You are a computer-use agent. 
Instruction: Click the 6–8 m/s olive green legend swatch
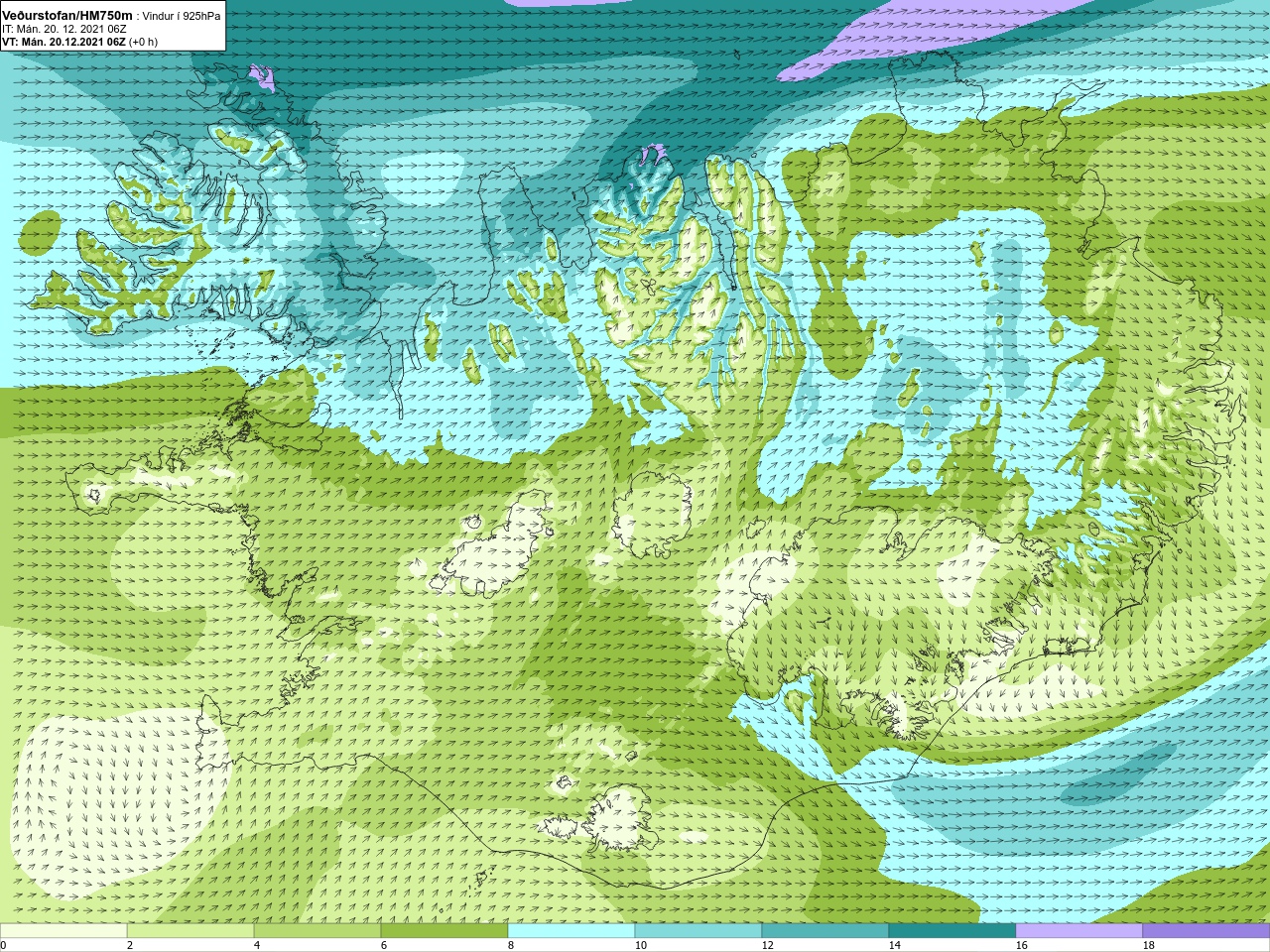click(444, 931)
